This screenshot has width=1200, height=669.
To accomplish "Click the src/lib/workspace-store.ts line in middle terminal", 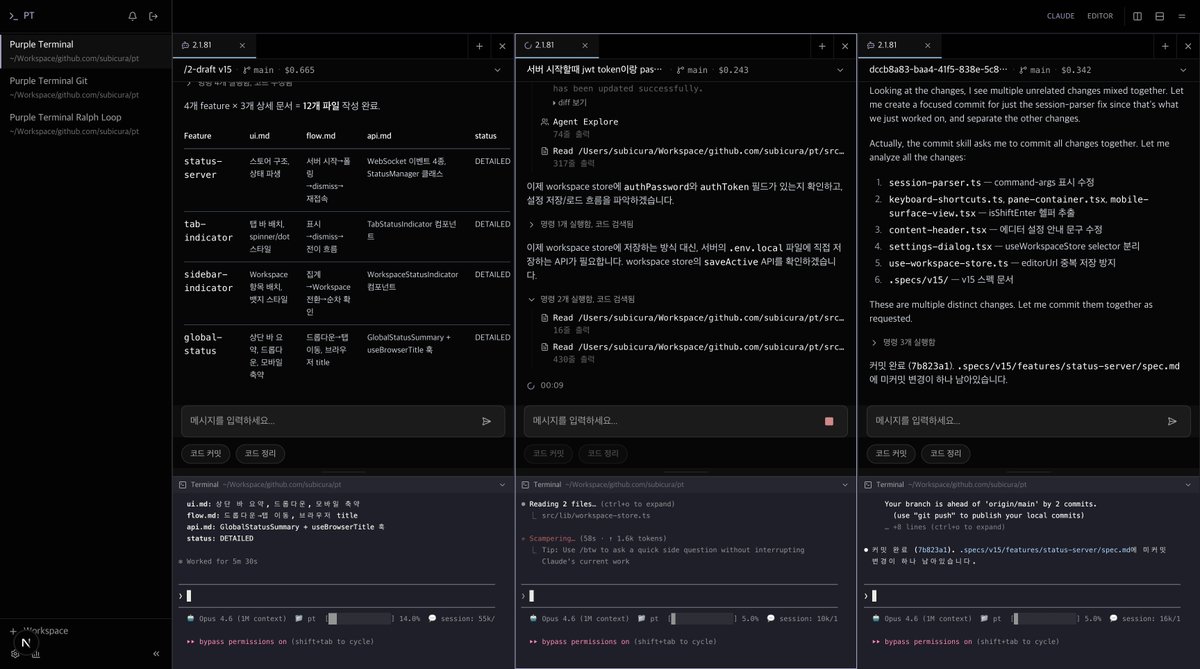I will pyautogui.click(x=596, y=515).
